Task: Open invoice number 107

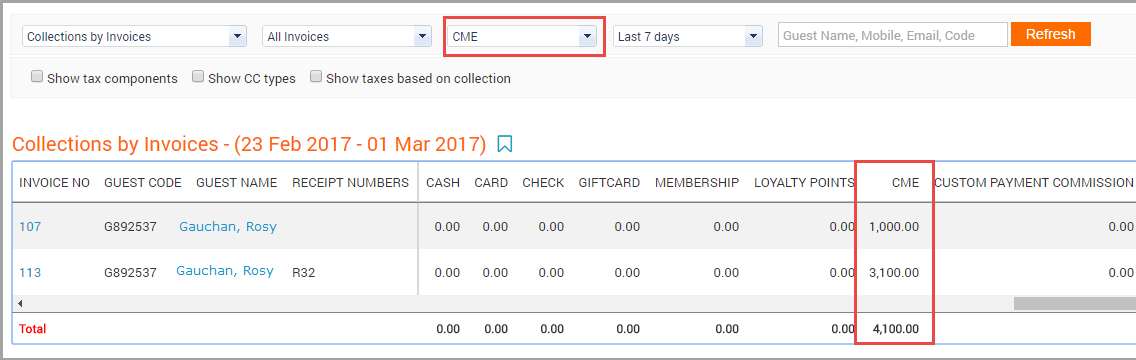Action: (30, 227)
